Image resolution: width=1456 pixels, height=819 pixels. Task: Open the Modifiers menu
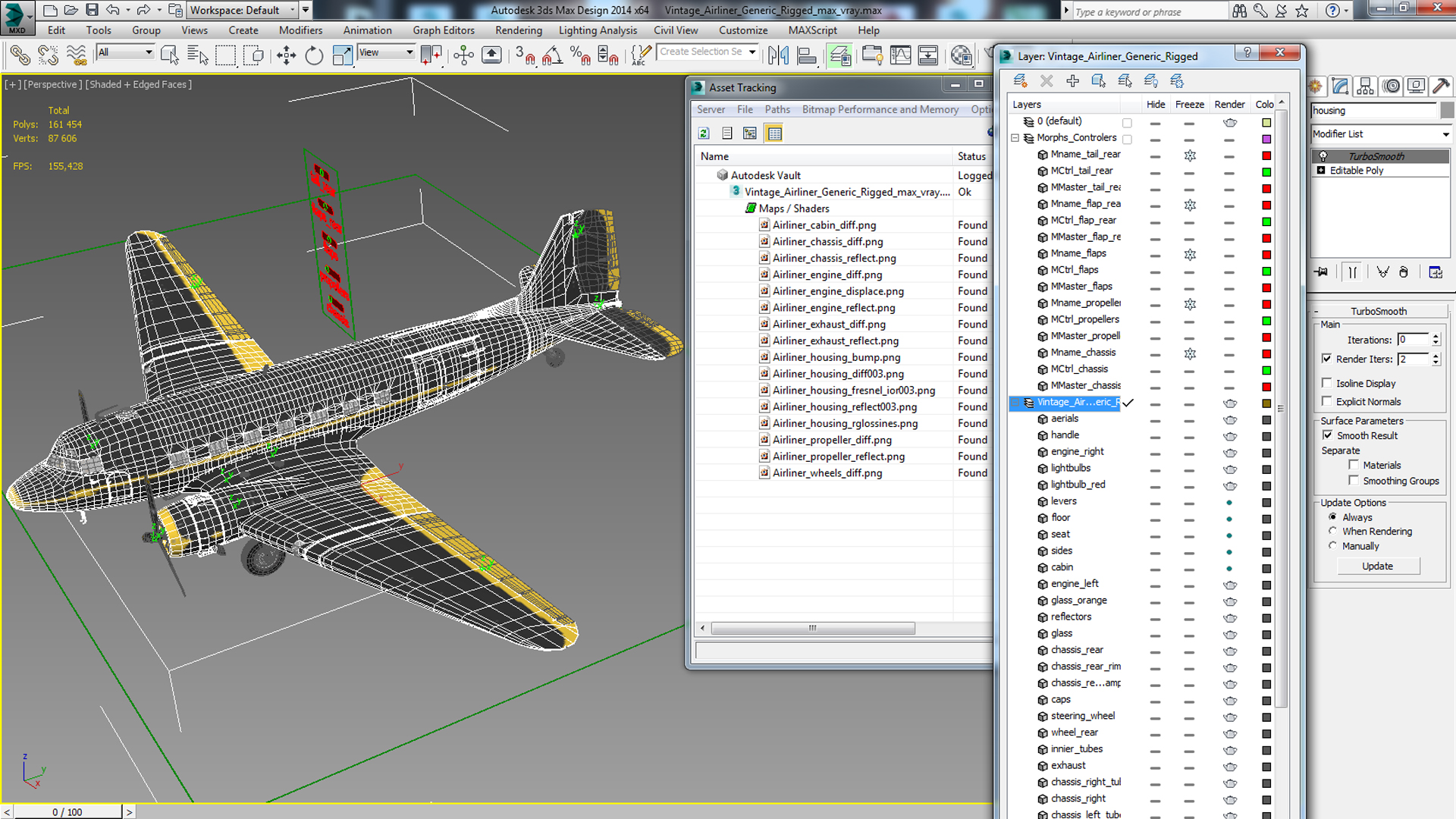coord(300,30)
